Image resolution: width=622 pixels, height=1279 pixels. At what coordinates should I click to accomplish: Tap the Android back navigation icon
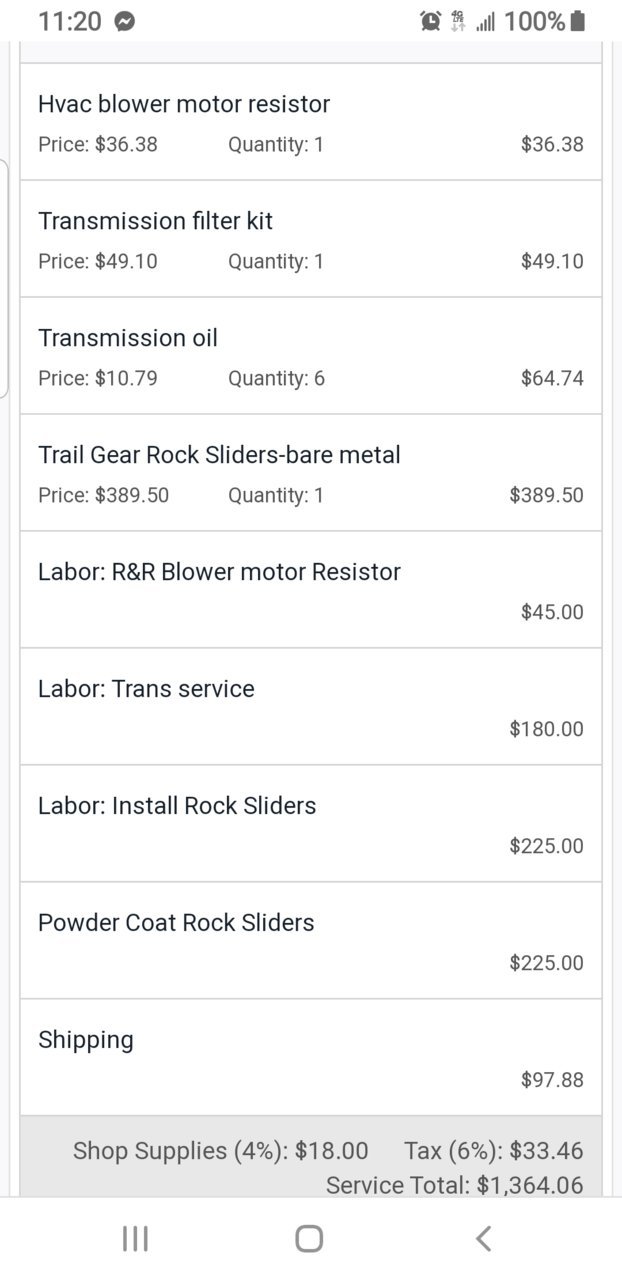483,1239
